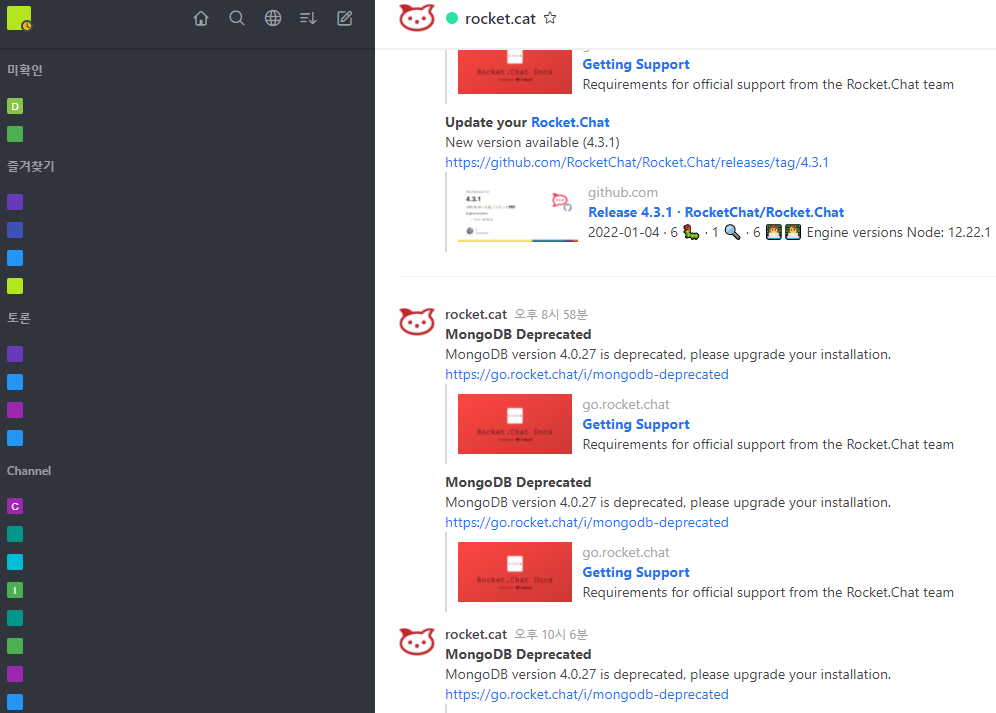
Task: Open the directory globe icon
Action: (273, 18)
